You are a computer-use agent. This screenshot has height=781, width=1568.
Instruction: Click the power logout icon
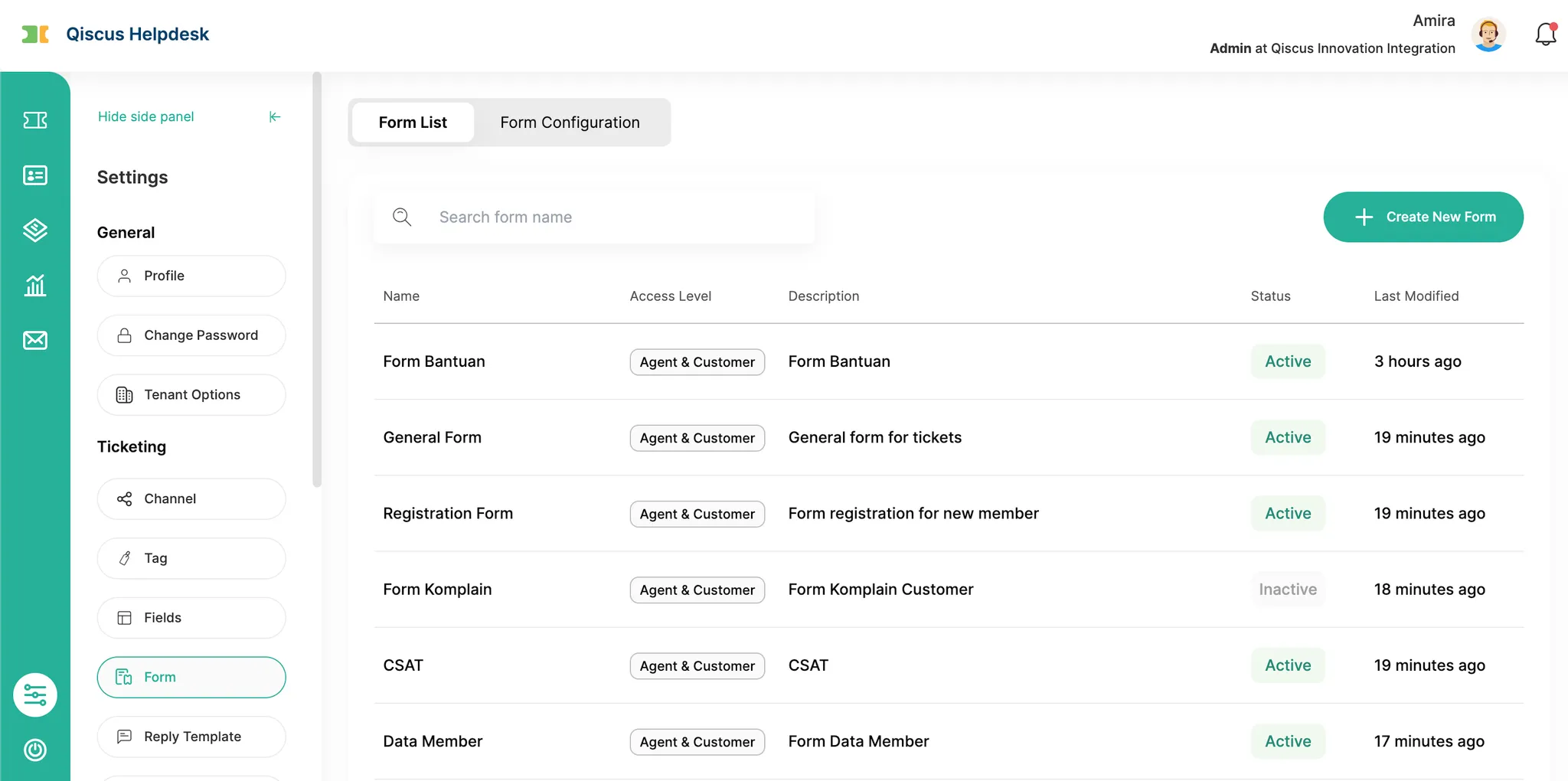click(x=35, y=750)
